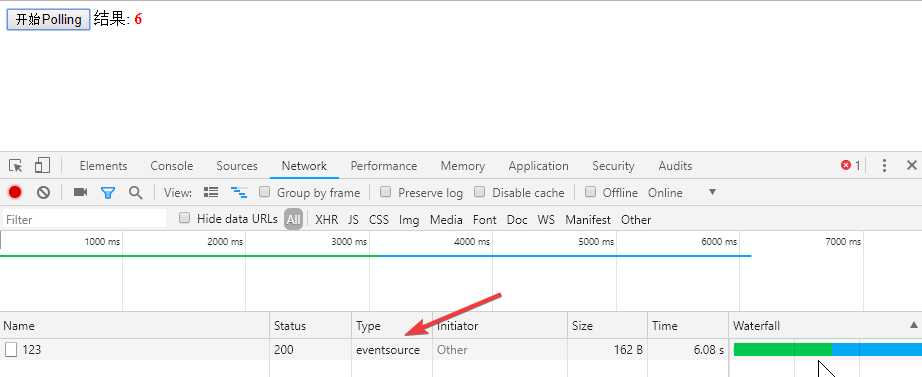922x377 pixels.
Task: Filter requests by Doc
Action: coord(517,220)
